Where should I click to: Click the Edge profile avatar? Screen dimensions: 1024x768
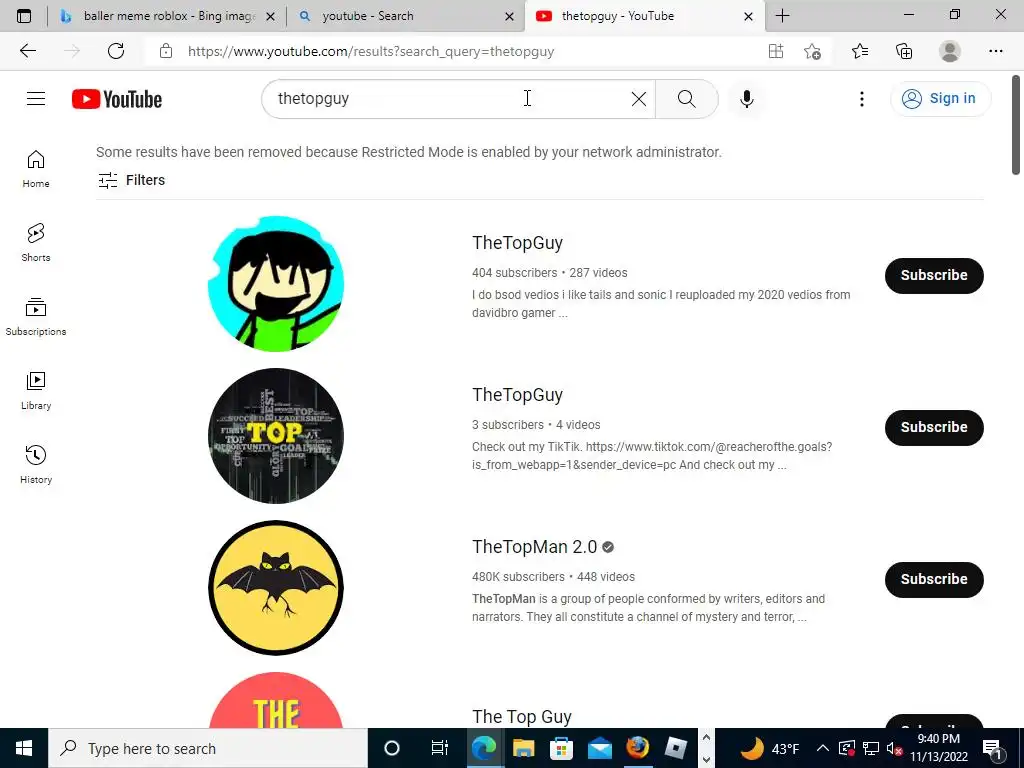[950, 51]
